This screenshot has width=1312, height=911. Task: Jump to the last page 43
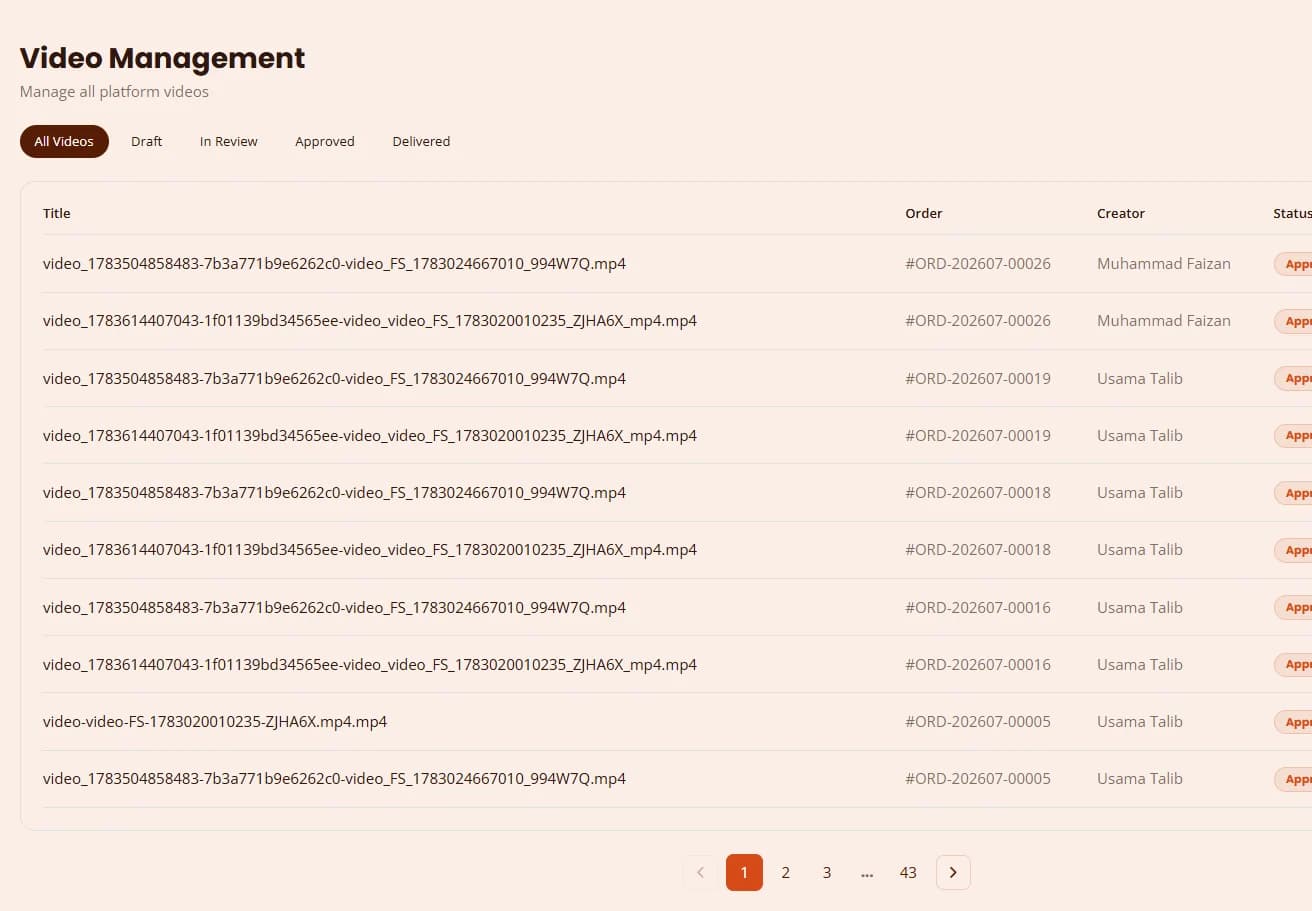click(908, 872)
